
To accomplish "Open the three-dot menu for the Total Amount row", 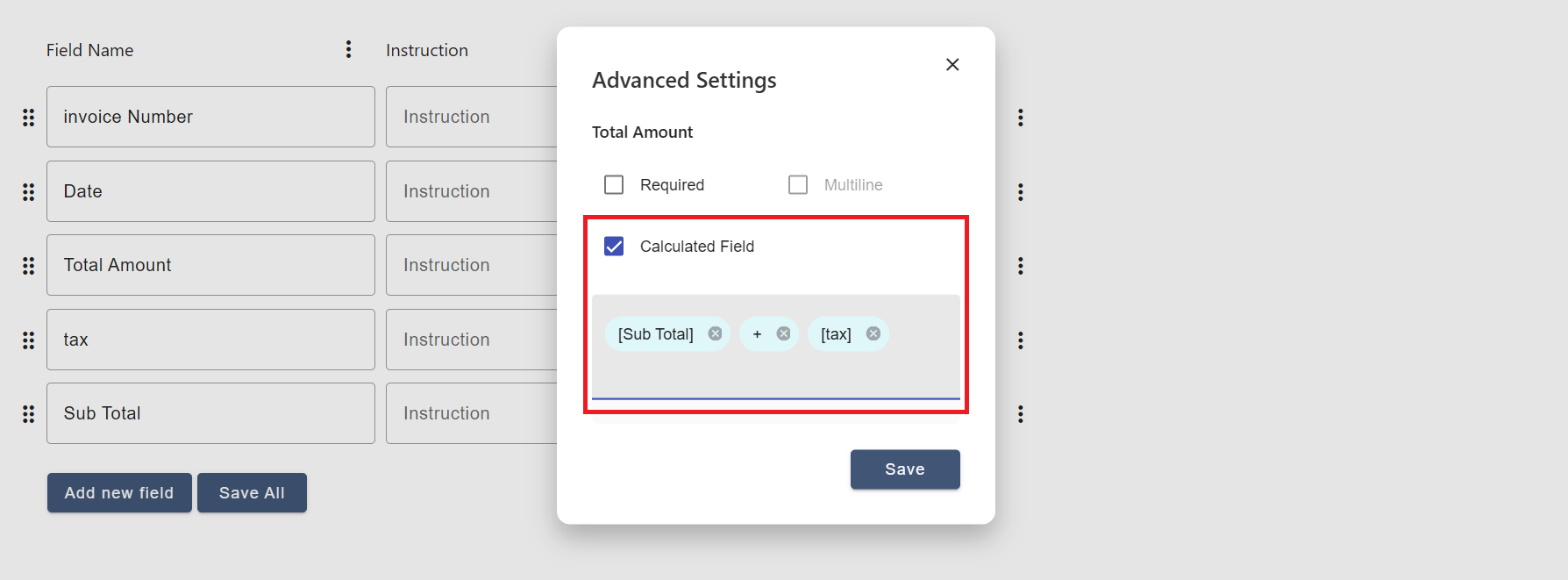I will [1021, 266].
